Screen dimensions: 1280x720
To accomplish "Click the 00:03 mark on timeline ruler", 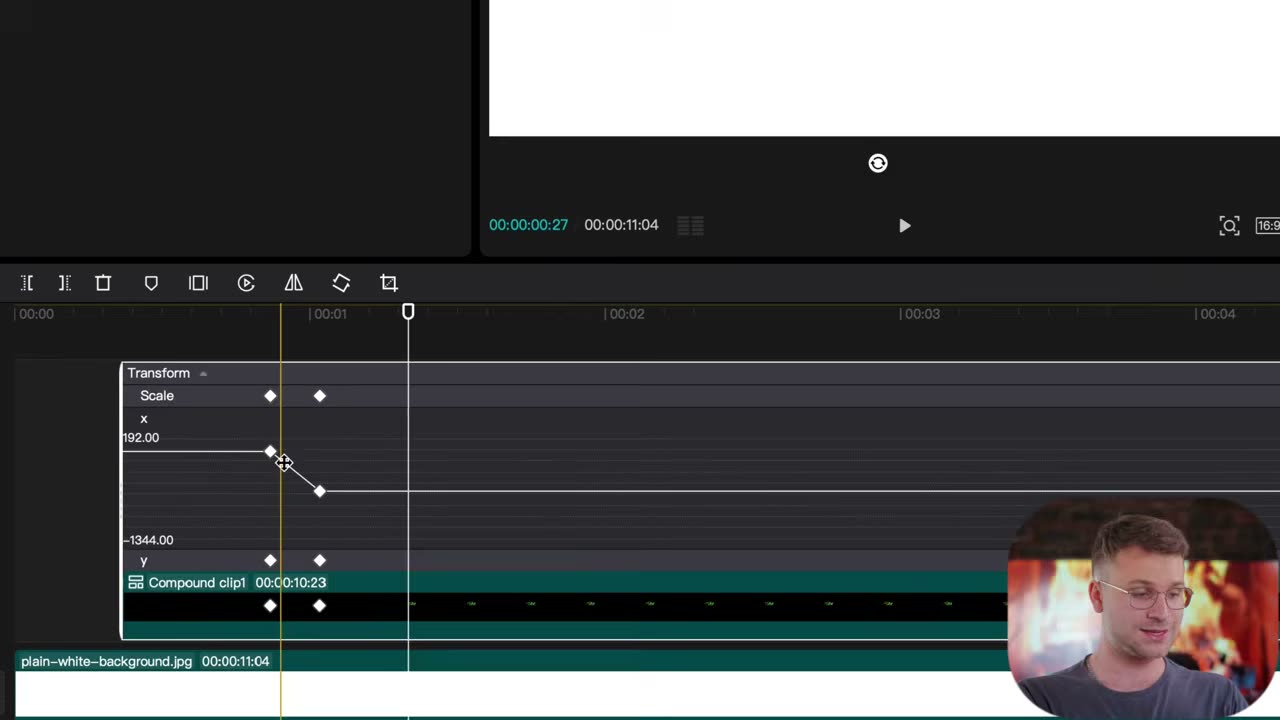I will [922, 314].
